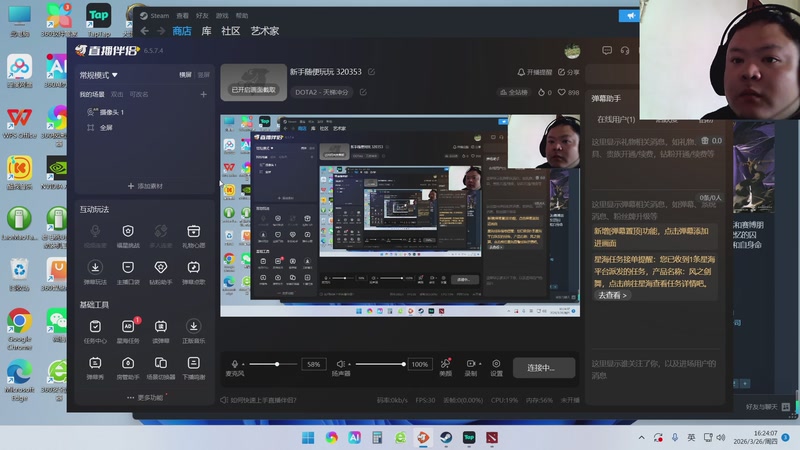The height and width of the screenshot is (450, 800).
Task: Open 艺术家 tab in Steam
Action: (x=265, y=31)
